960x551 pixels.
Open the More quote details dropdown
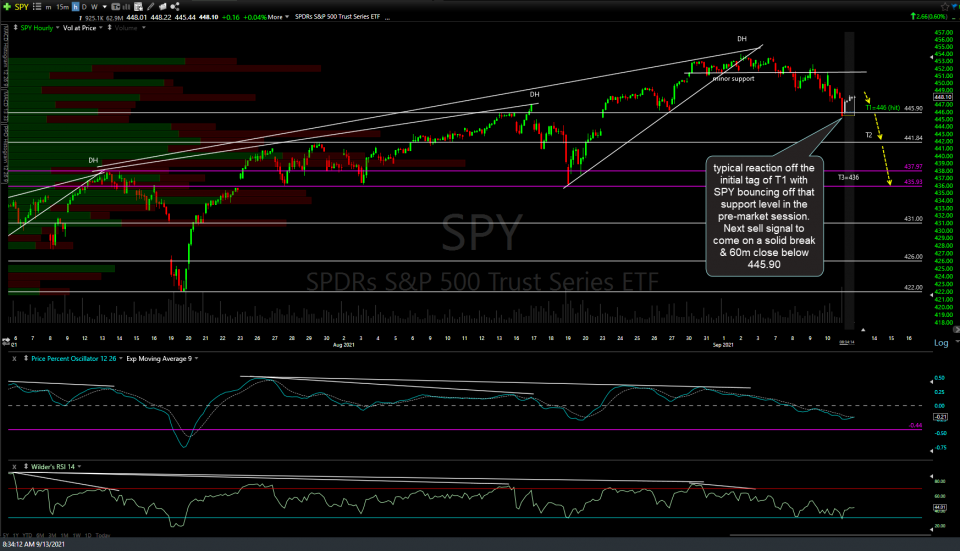278,17
